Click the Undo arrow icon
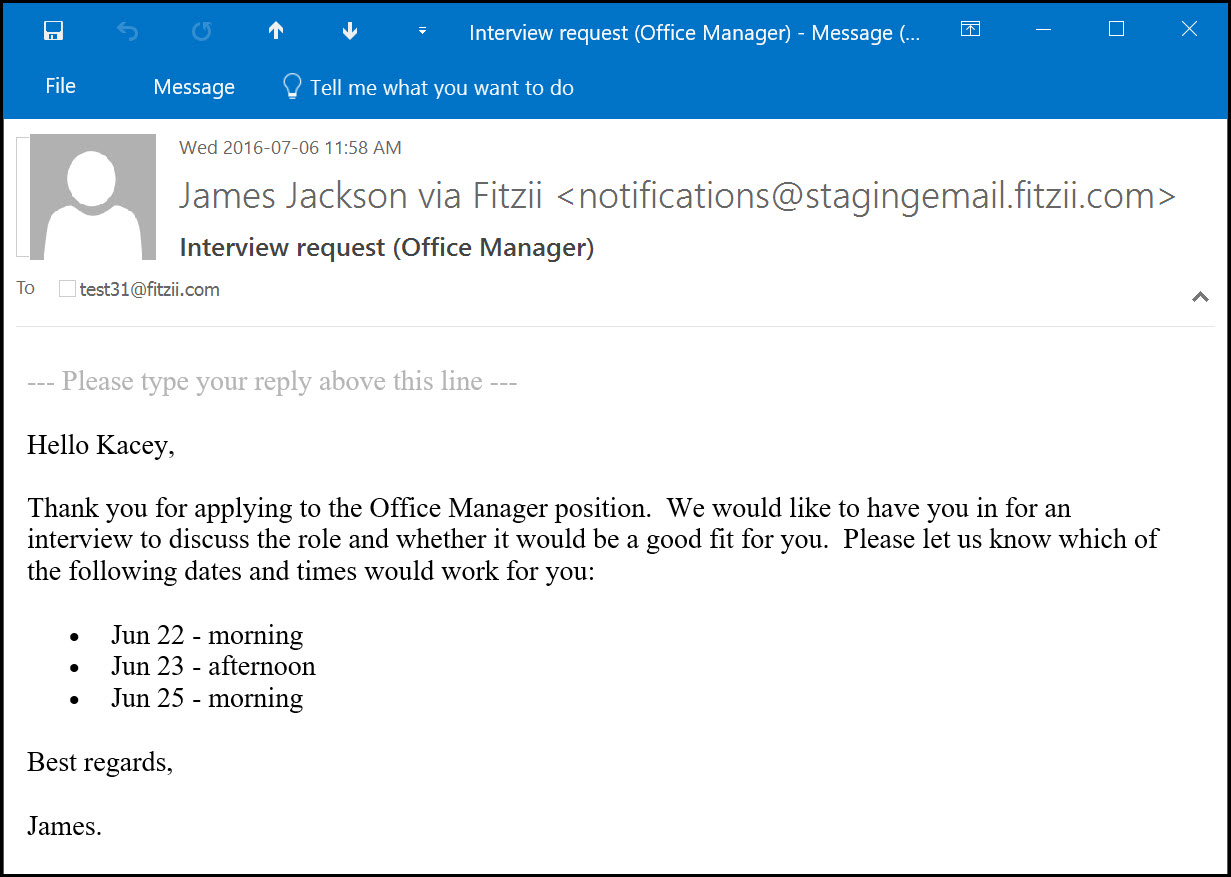1231x877 pixels. pos(127,31)
